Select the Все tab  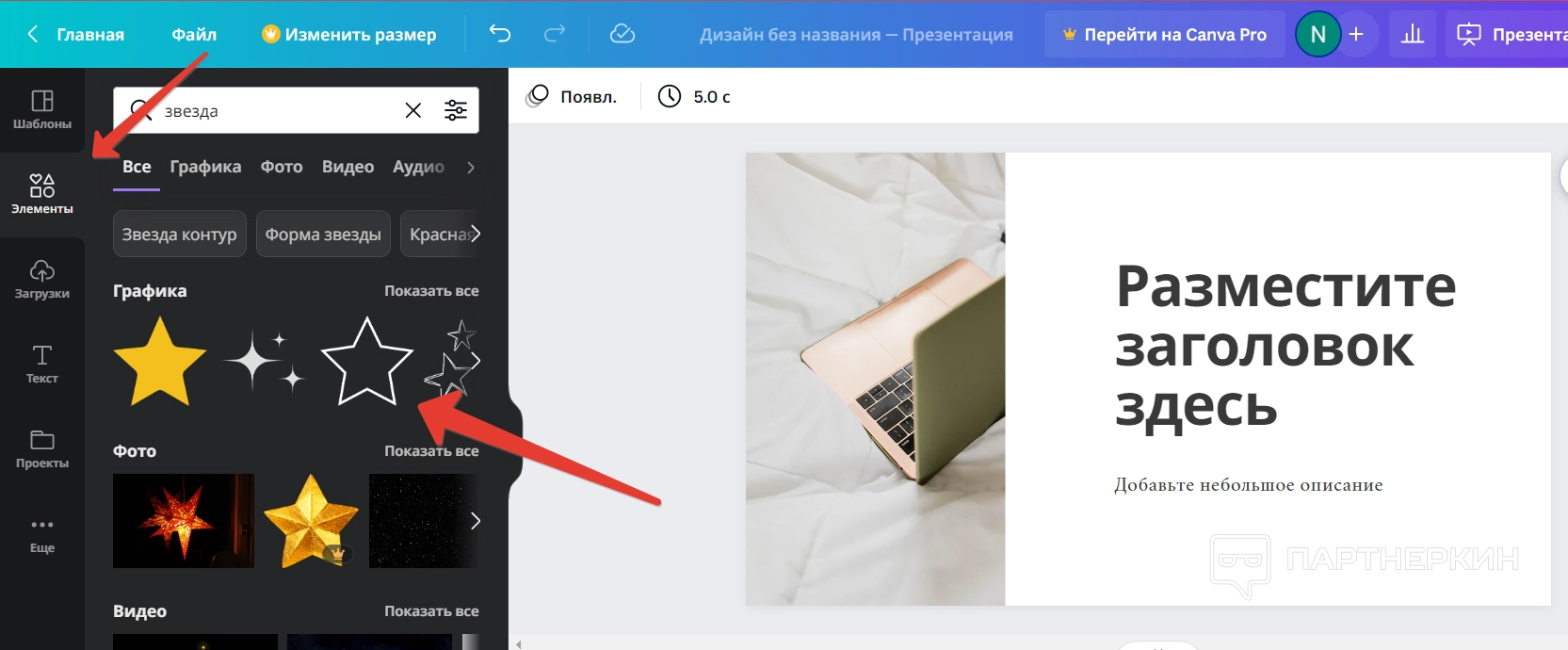[137, 167]
